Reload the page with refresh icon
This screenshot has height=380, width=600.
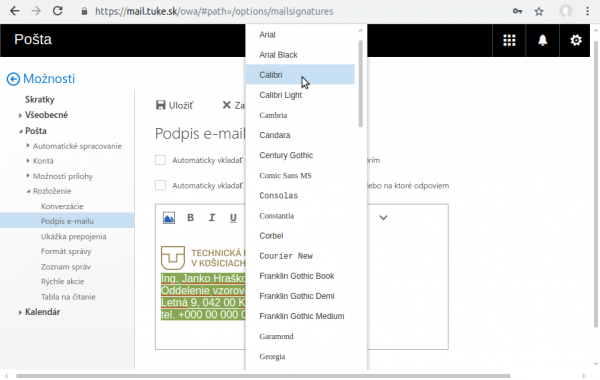pos(58,11)
